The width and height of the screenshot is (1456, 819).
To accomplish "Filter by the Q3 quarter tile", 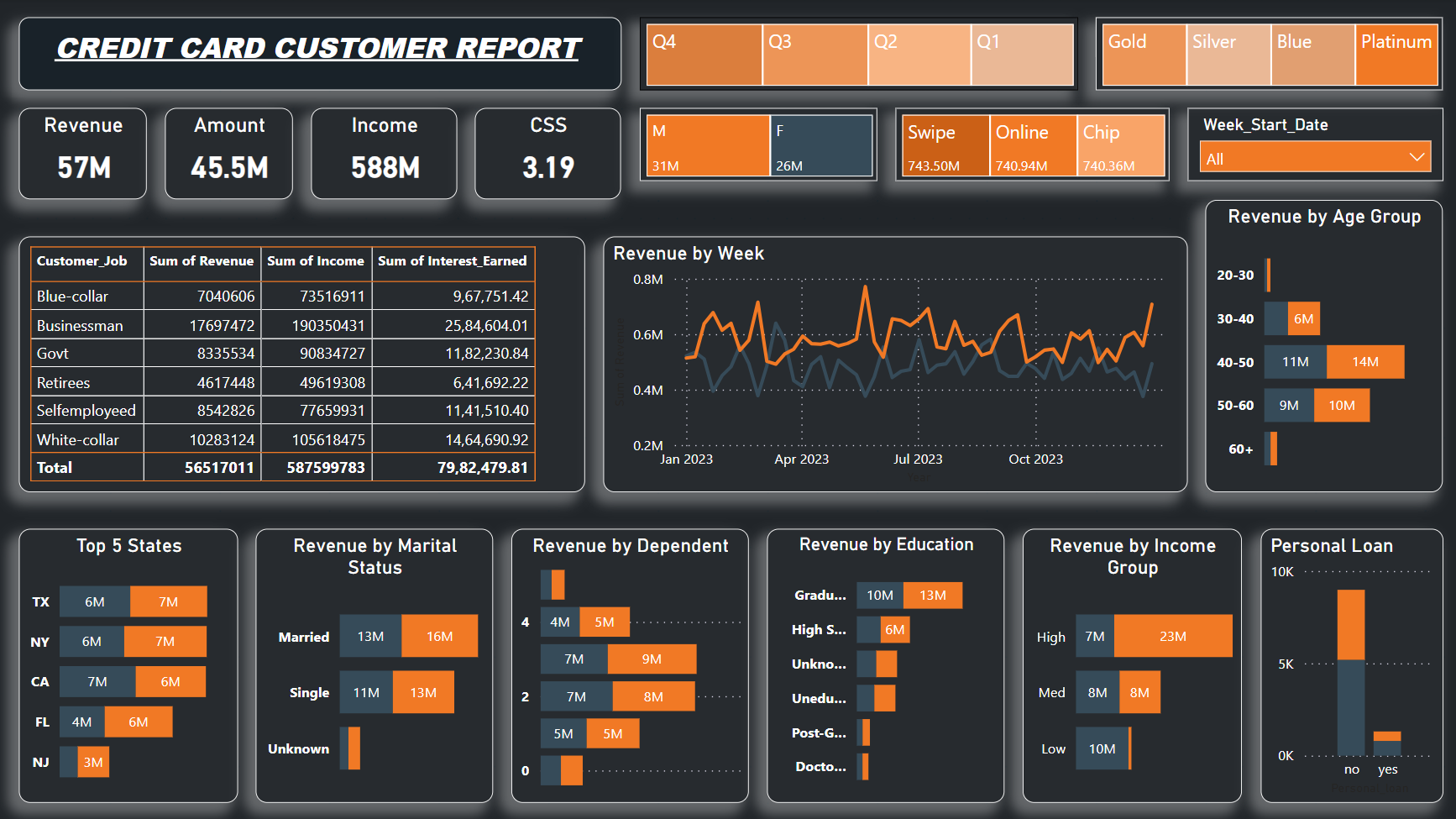I will click(x=815, y=55).
